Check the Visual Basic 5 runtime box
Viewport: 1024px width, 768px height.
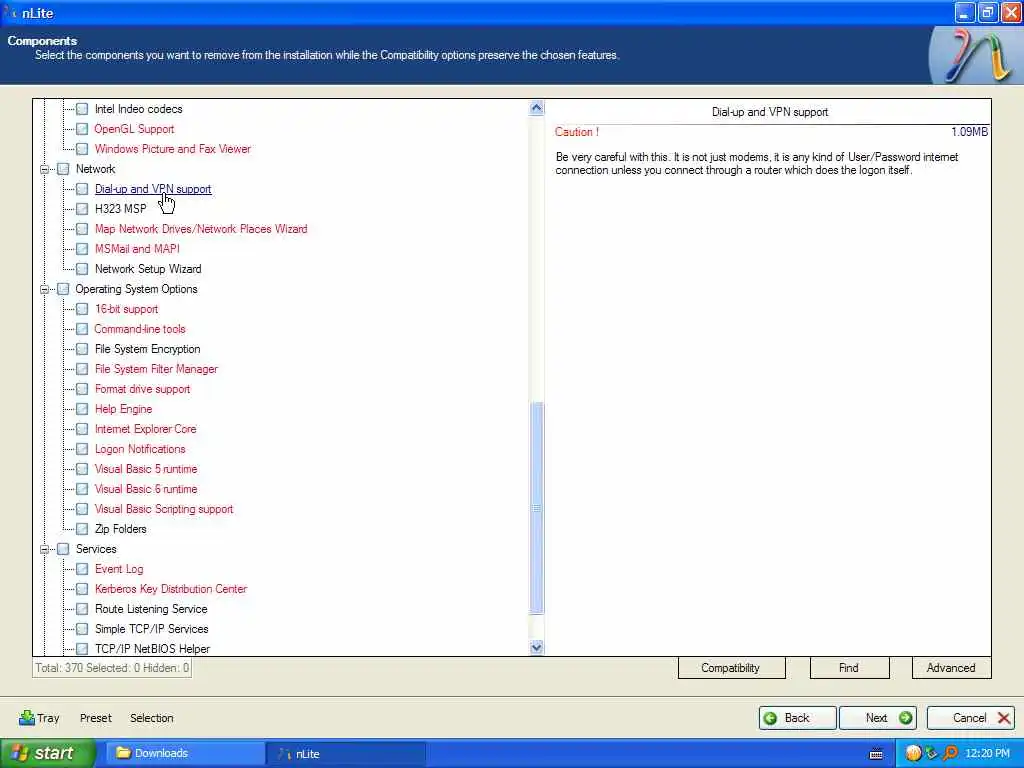[82, 469]
